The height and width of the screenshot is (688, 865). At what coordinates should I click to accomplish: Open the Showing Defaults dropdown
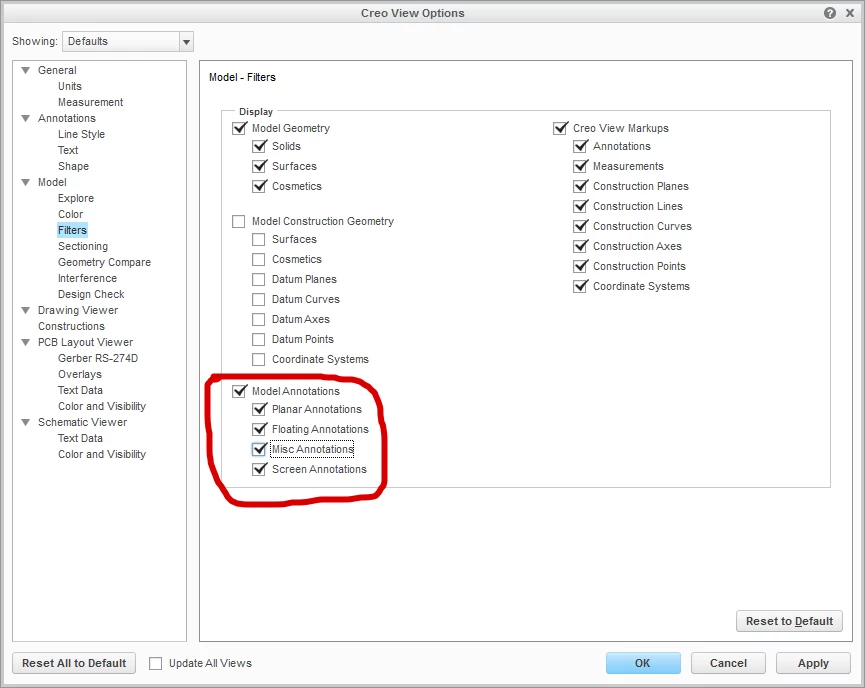click(186, 41)
